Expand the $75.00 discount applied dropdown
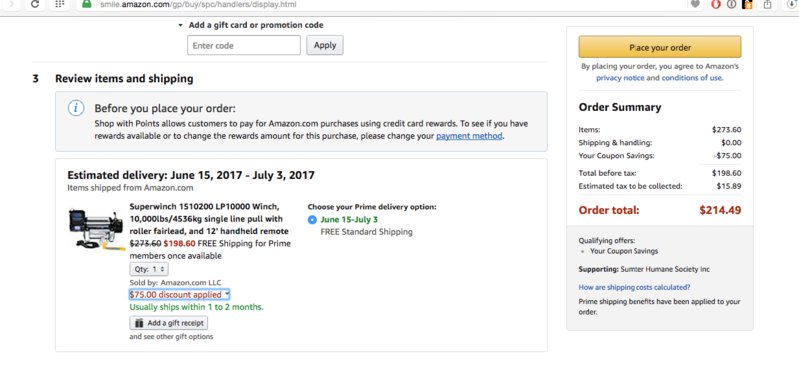Screen dimensions: 799x365 pyautogui.click(x=179, y=295)
